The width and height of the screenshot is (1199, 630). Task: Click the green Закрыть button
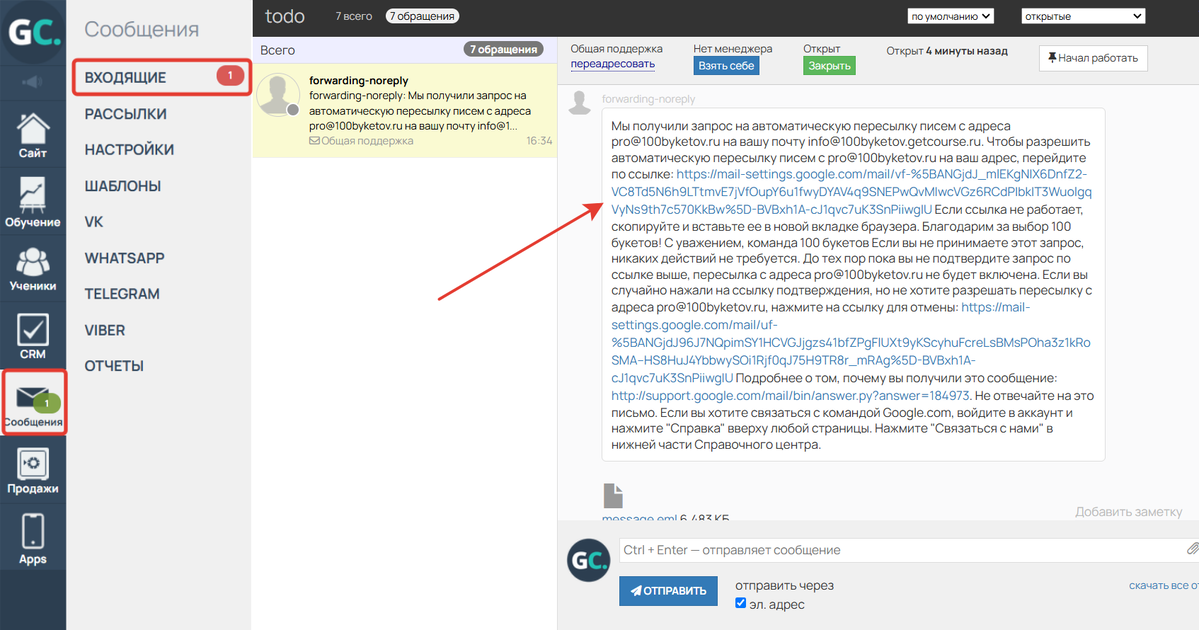[829, 66]
